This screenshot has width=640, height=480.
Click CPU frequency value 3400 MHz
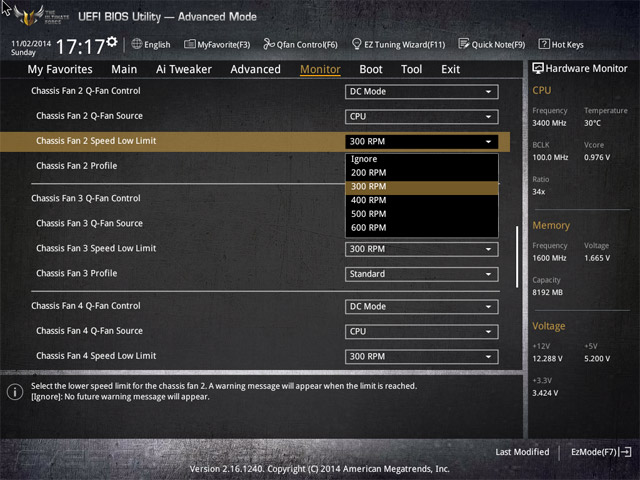tap(549, 123)
